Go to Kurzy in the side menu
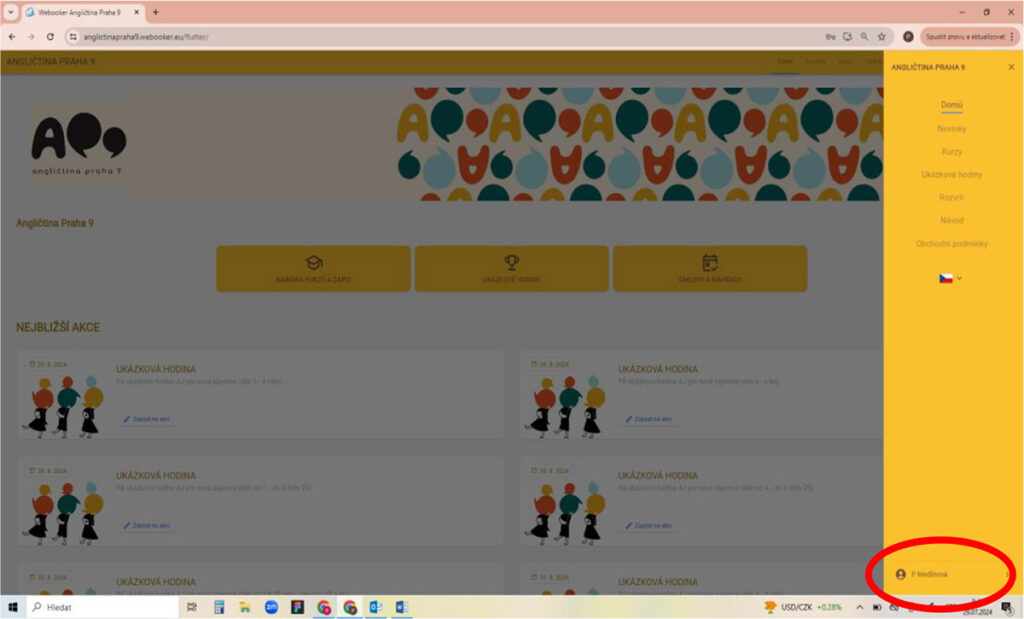 (952, 151)
